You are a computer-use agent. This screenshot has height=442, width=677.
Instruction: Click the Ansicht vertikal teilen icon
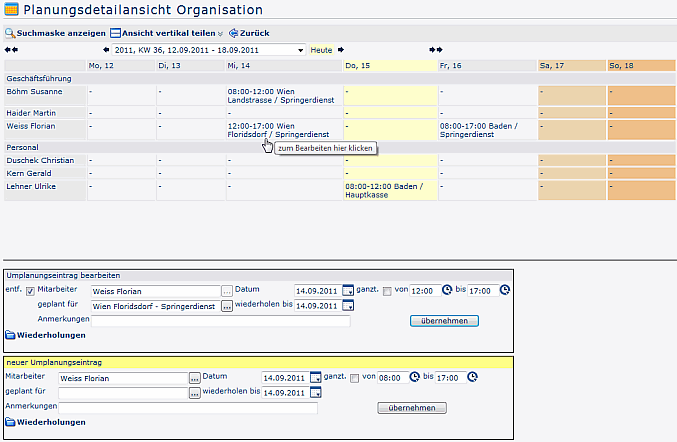[115, 33]
